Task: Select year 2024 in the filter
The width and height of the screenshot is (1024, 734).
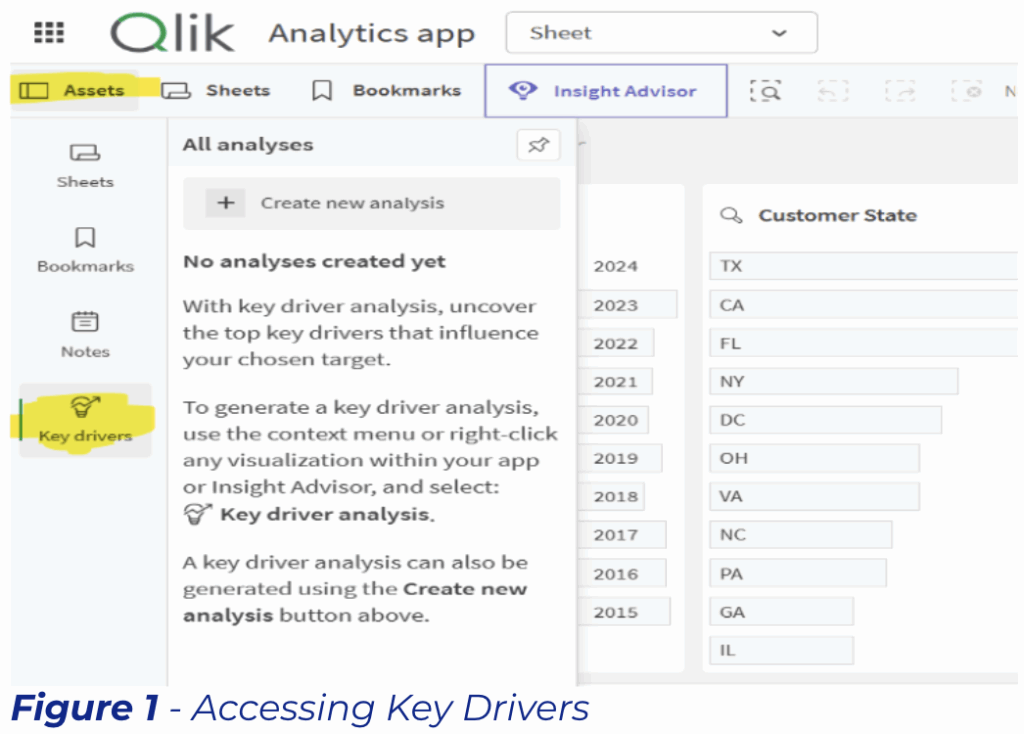Action: click(615, 267)
